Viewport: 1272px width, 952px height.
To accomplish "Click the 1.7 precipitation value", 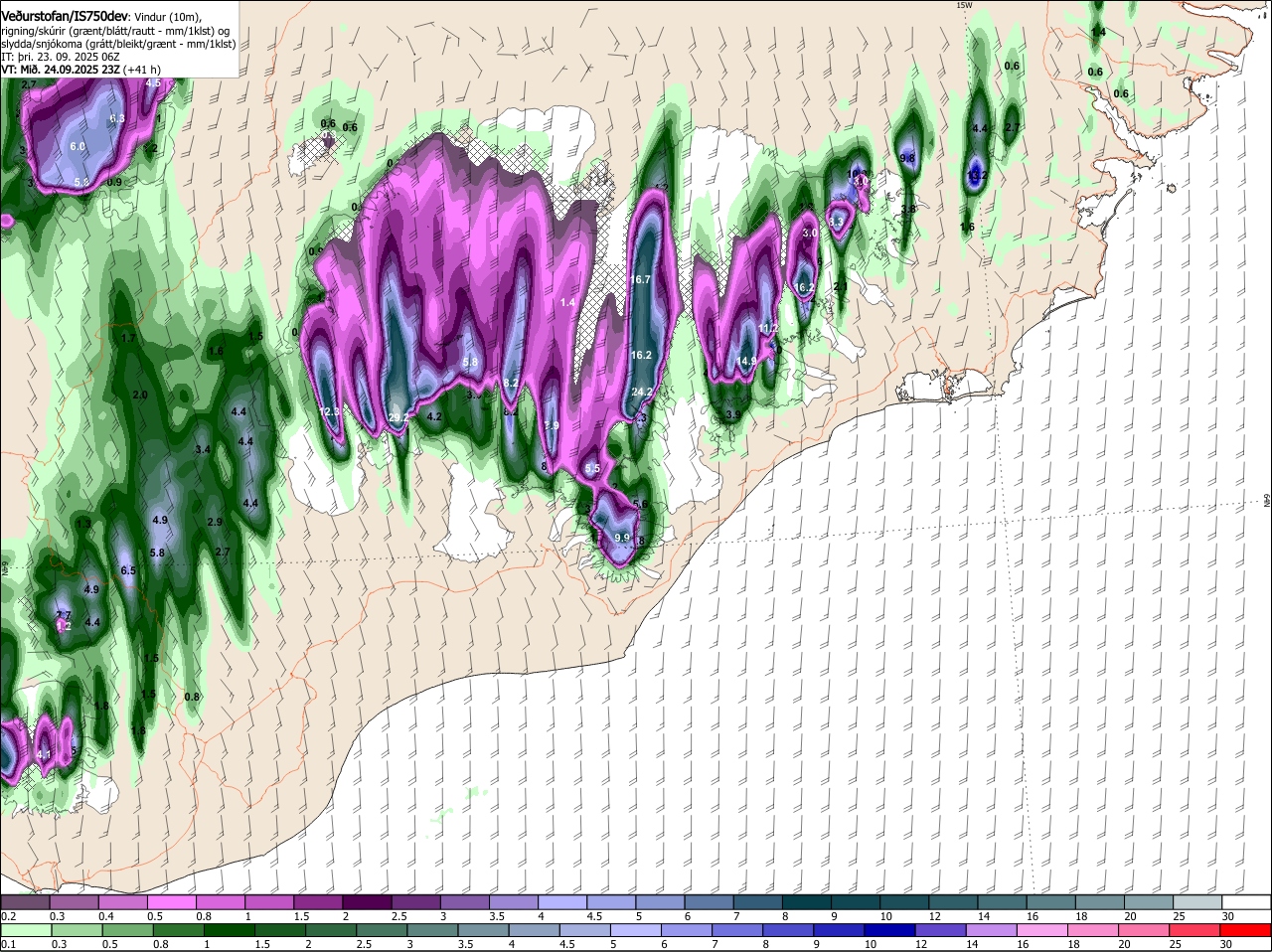I will [128, 339].
